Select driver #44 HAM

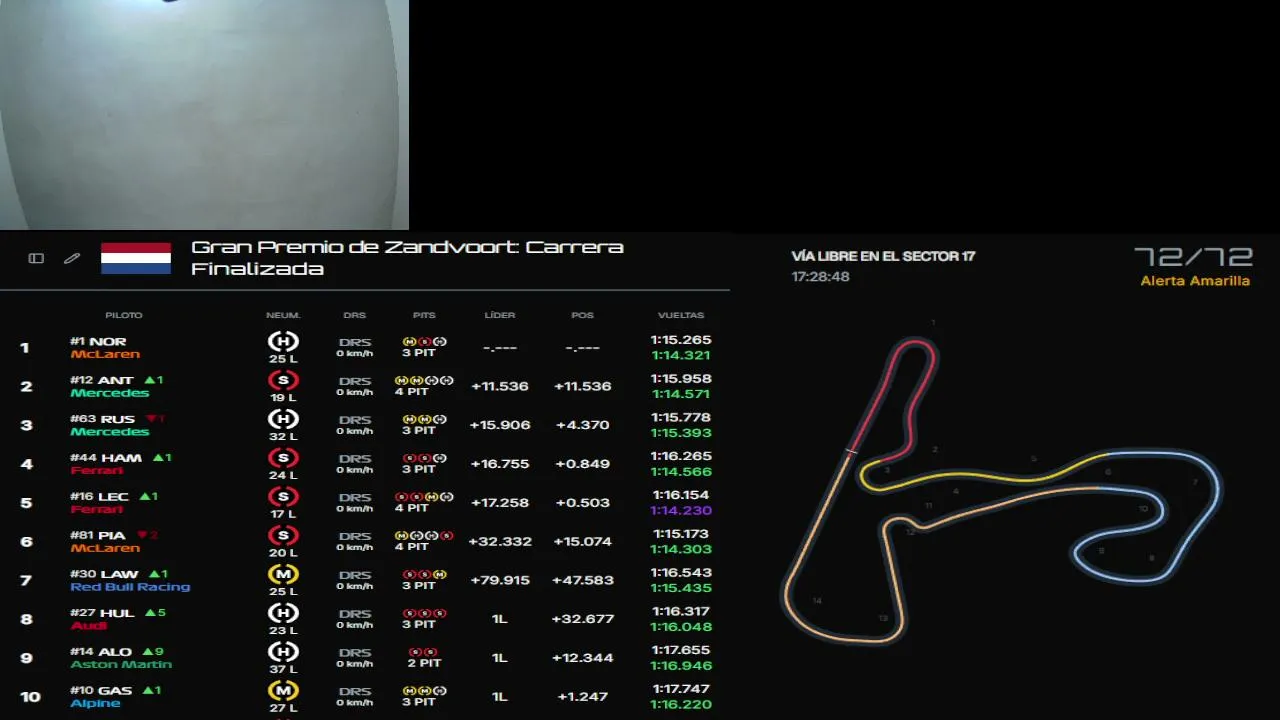[106, 458]
